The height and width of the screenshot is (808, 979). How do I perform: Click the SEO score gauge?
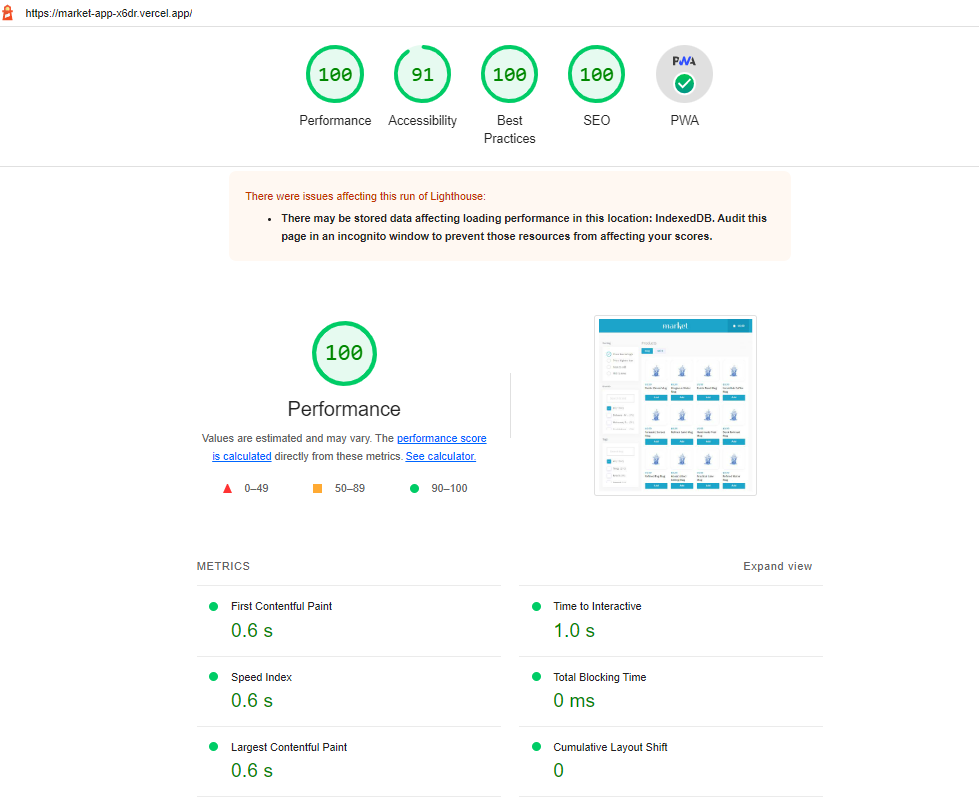pos(596,74)
